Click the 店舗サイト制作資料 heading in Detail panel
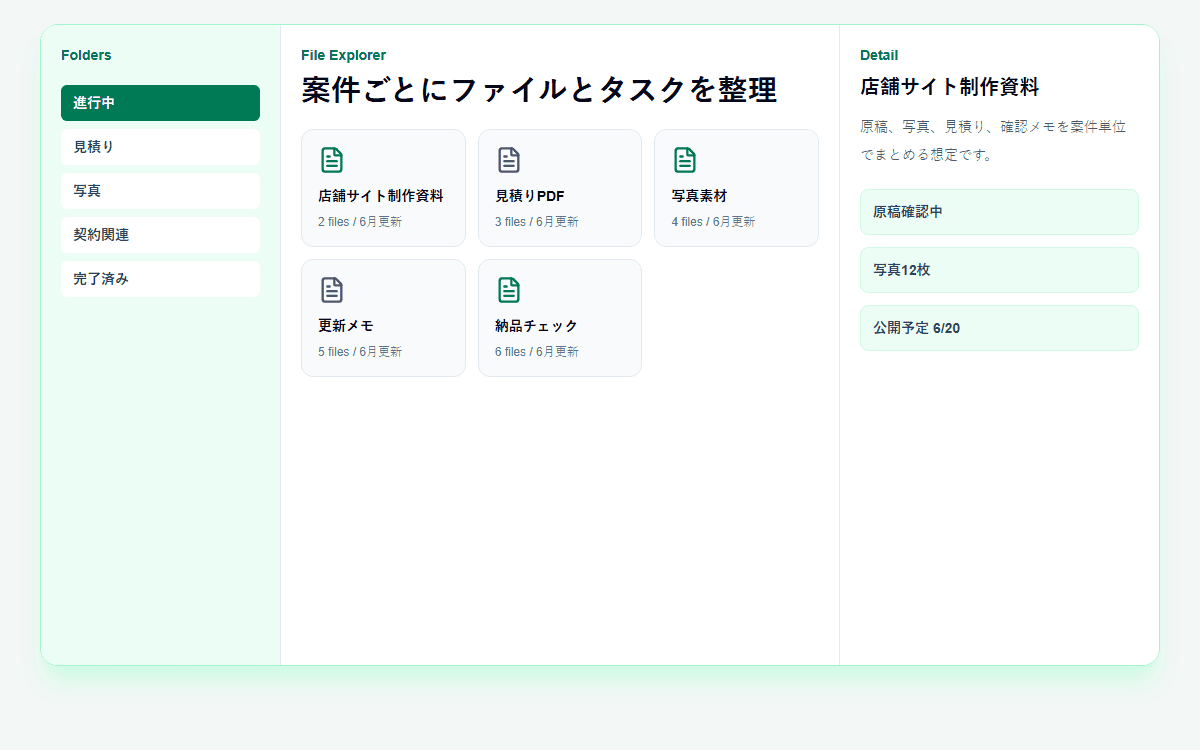This screenshot has height=750, width=1200. (950, 87)
